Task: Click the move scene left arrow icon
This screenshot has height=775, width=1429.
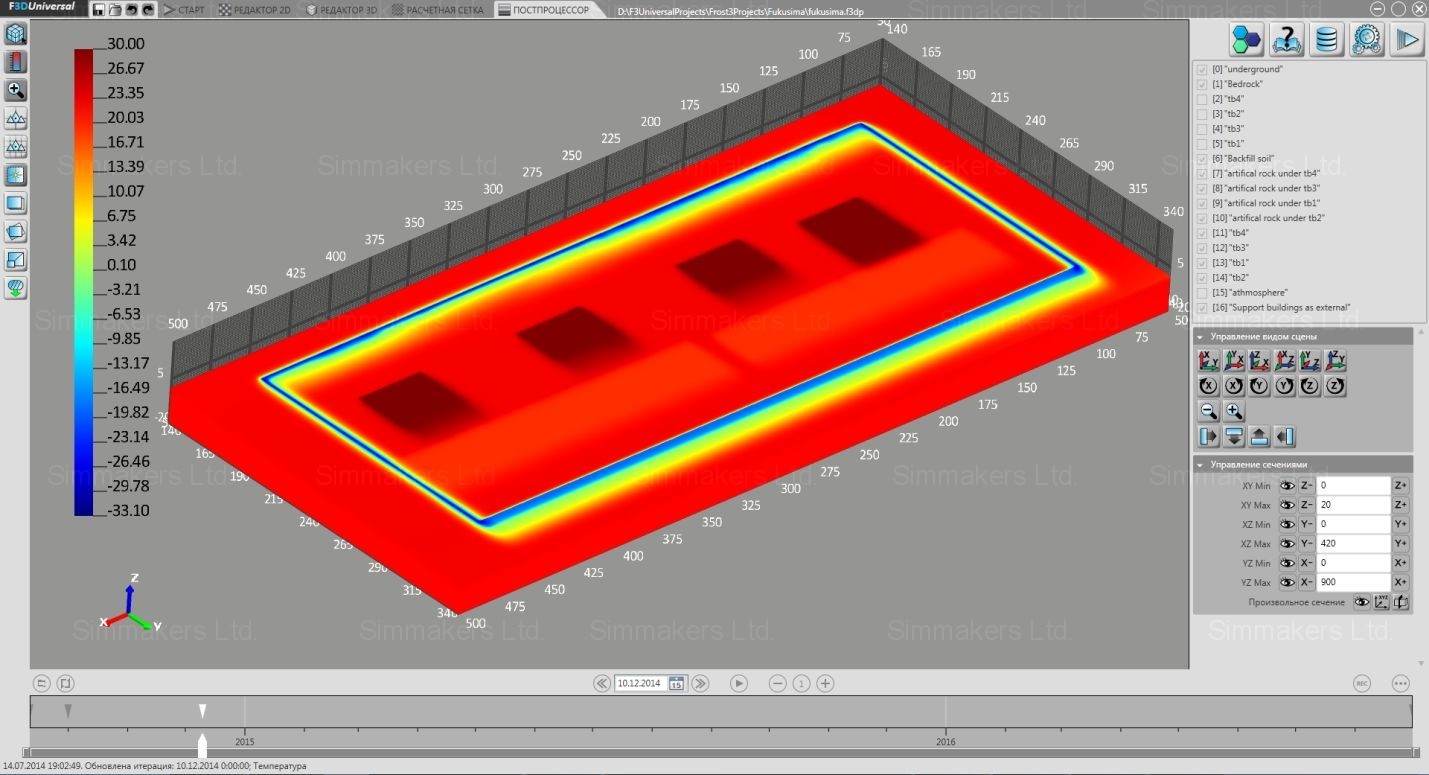Action: coord(1285,436)
